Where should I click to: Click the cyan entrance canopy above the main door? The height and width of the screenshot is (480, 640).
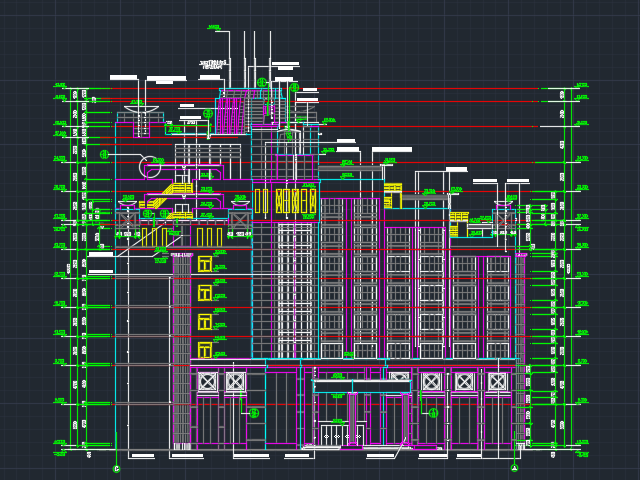tap(361, 386)
